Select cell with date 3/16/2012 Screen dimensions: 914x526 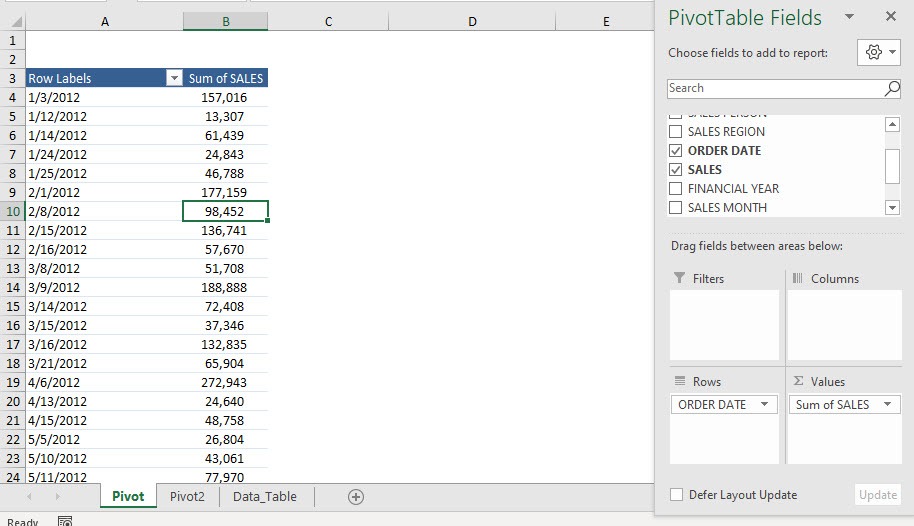pos(104,344)
